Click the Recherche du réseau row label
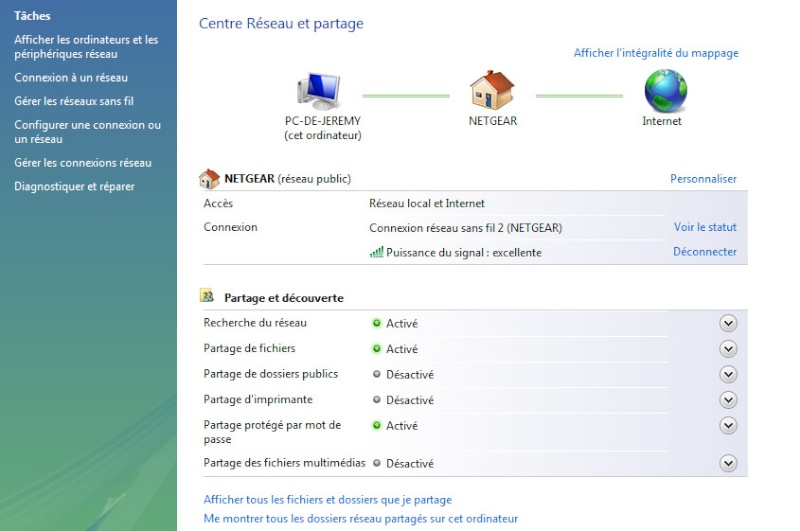The height and width of the screenshot is (531, 800). click(255, 322)
